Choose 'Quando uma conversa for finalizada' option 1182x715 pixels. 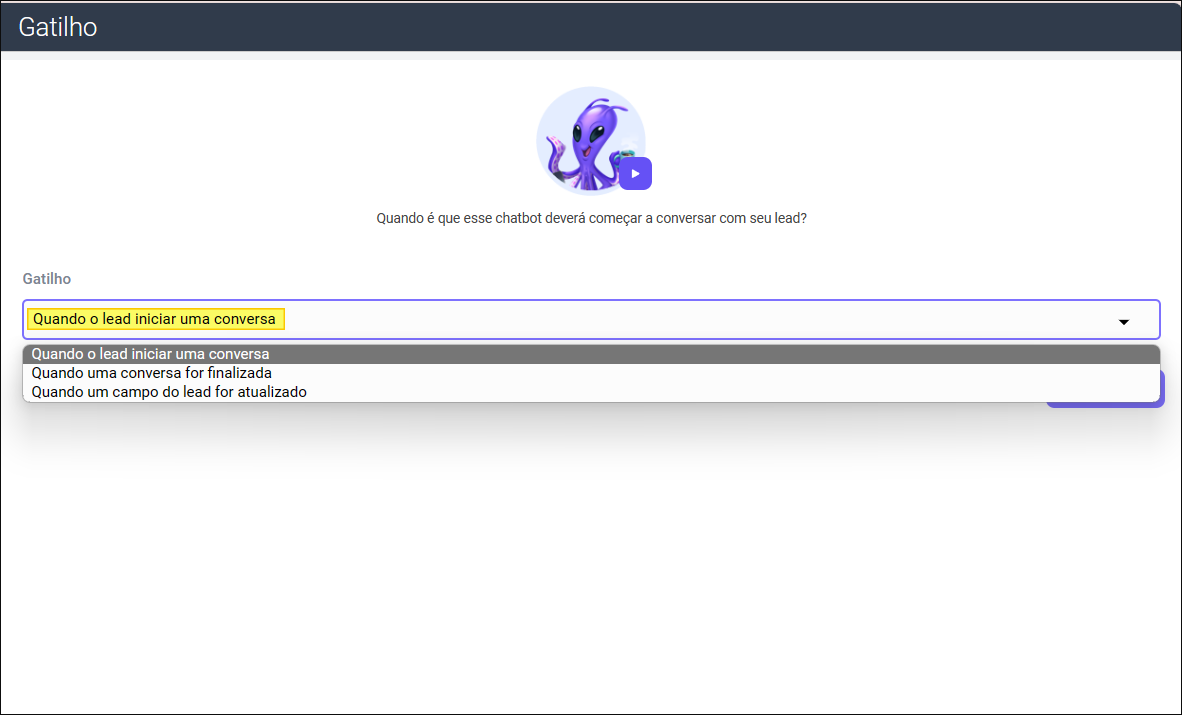click(151, 373)
